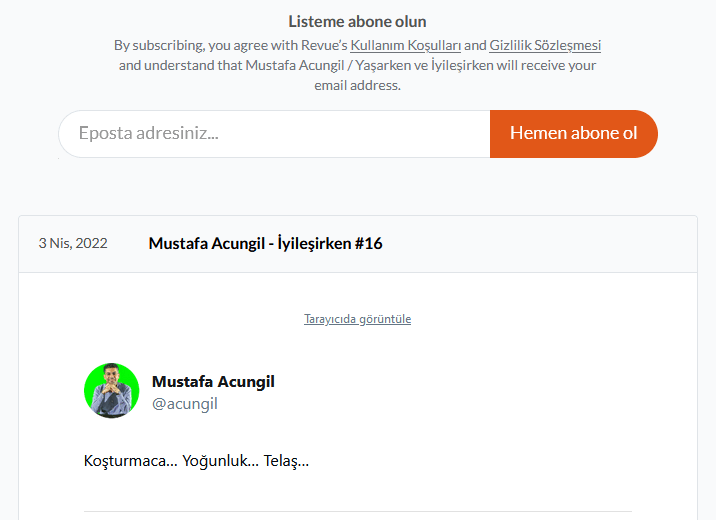Image resolution: width=716 pixels, height=520 pixels.
Task: Click the Listeme abone olun heading
Action: point(357,21)
